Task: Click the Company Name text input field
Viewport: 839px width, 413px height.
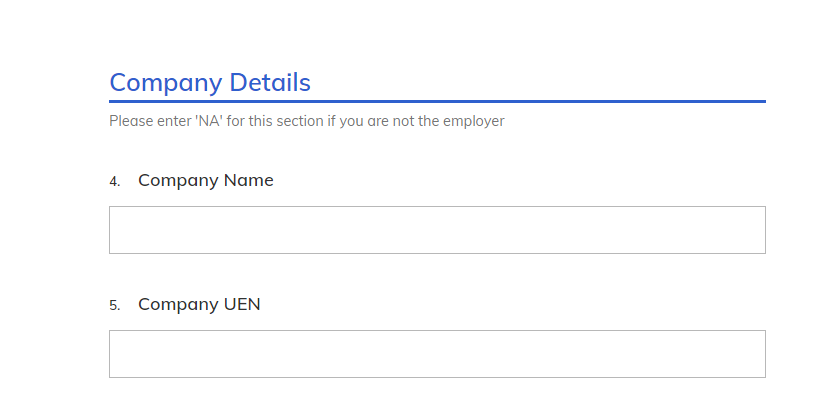Action: (437, 230)
